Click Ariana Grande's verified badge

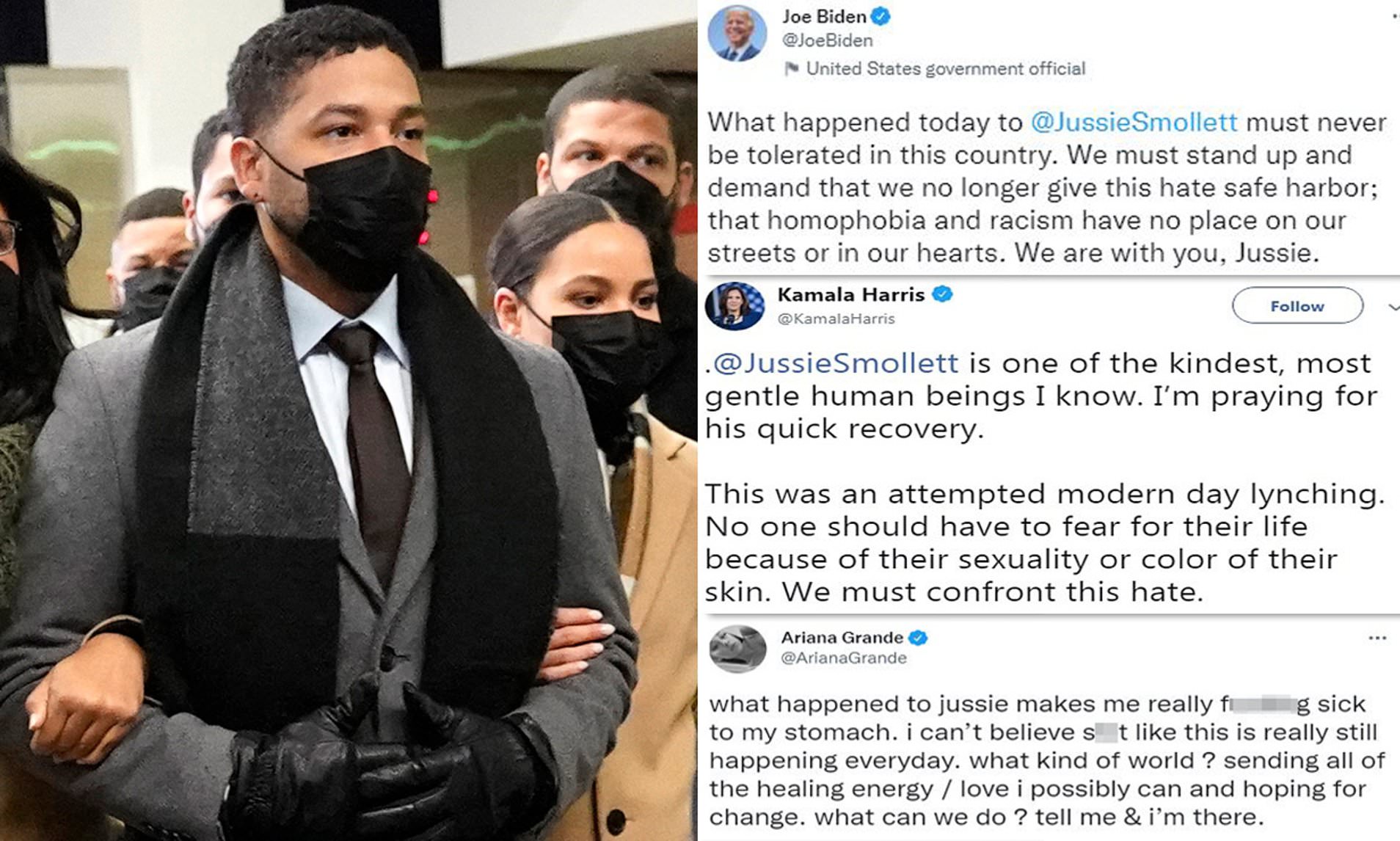(918, 638)
